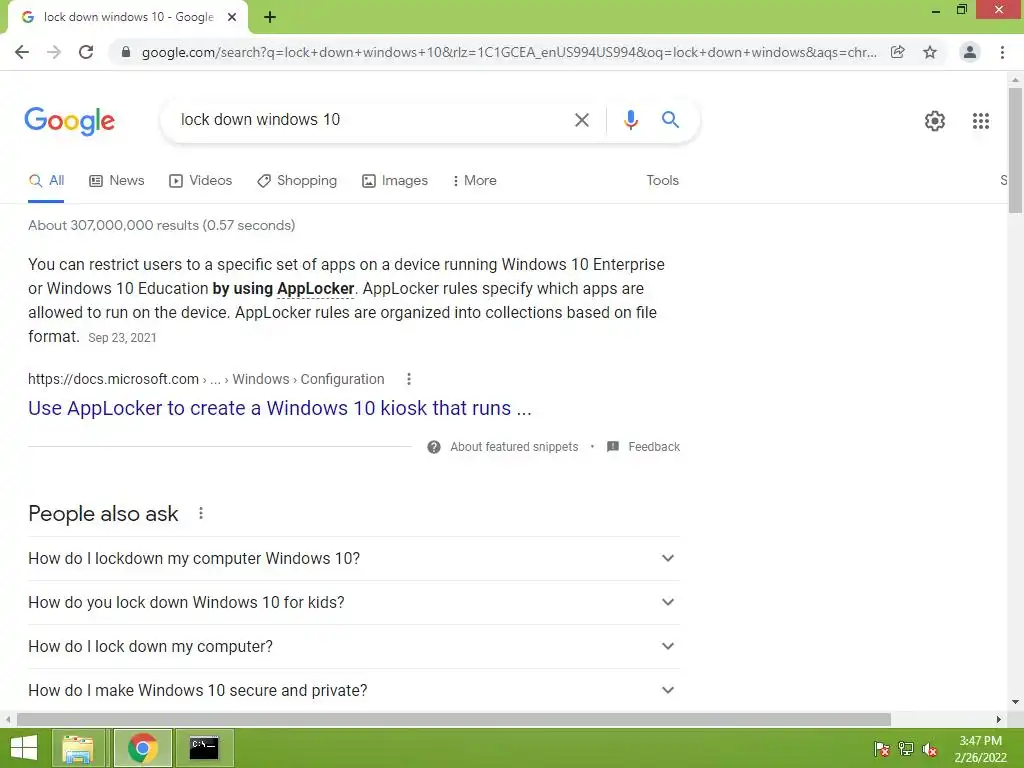Click the Tools button
The height and width of the screenshot is (768, 1024).
point(662,181)
